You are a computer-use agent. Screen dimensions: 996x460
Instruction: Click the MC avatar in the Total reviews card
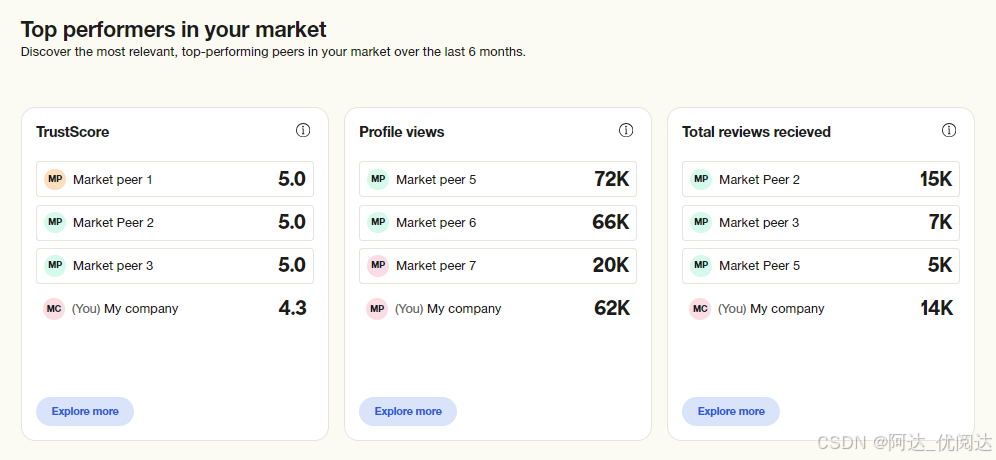[x=700, y=309]
